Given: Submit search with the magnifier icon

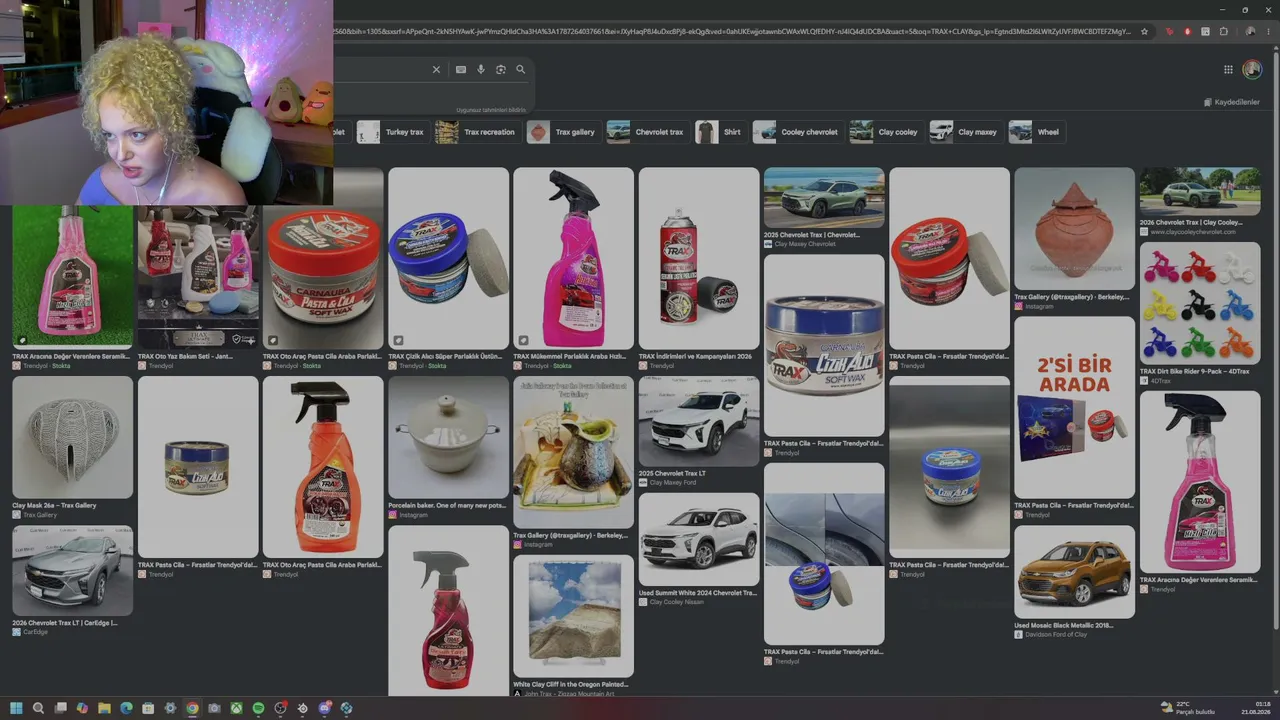Looking at the screenshot, I should point(521,70).
